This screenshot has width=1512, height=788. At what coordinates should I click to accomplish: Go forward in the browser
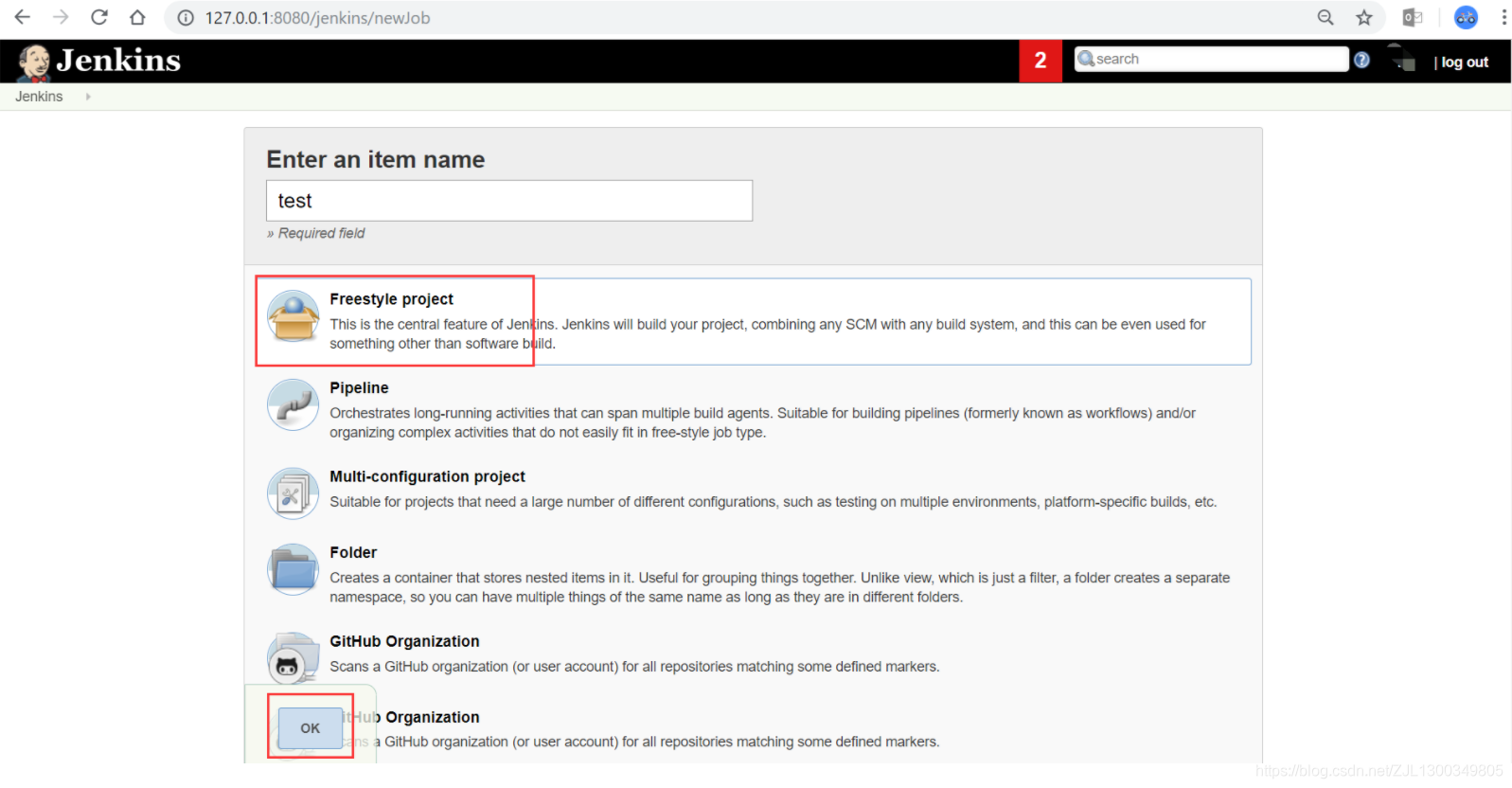(61, 17)
